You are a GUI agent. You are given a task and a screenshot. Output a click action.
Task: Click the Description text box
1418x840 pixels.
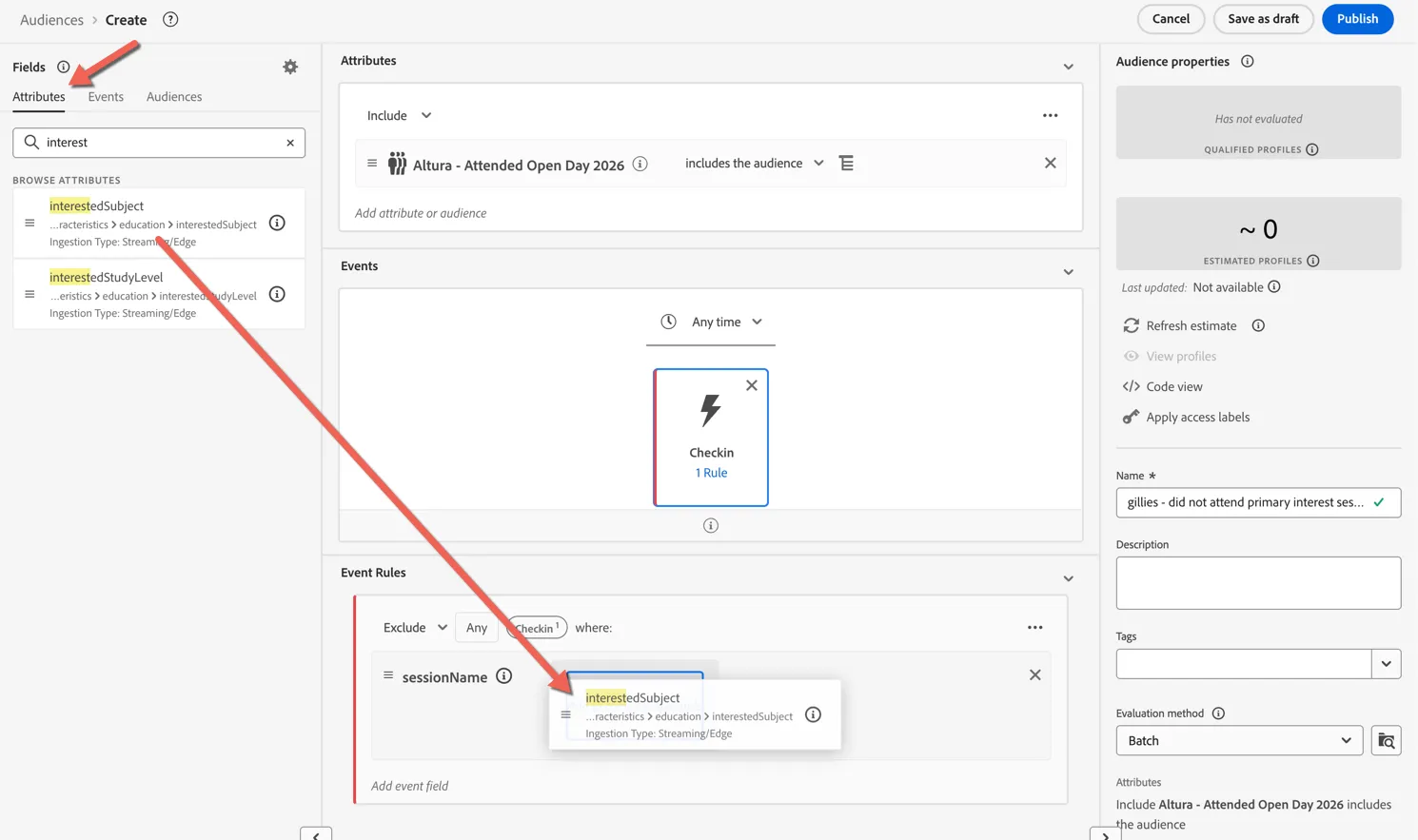coord(1258,583)
